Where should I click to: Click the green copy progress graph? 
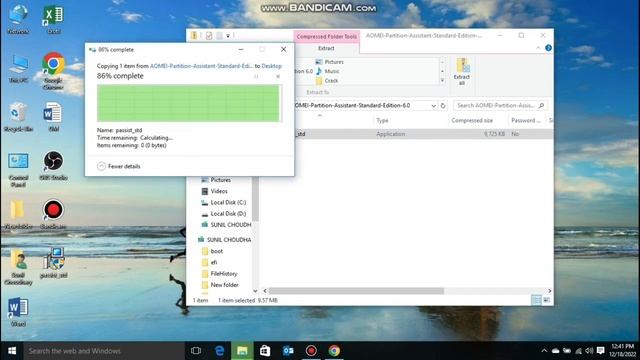pyautogui.click(x=189, y=103)
